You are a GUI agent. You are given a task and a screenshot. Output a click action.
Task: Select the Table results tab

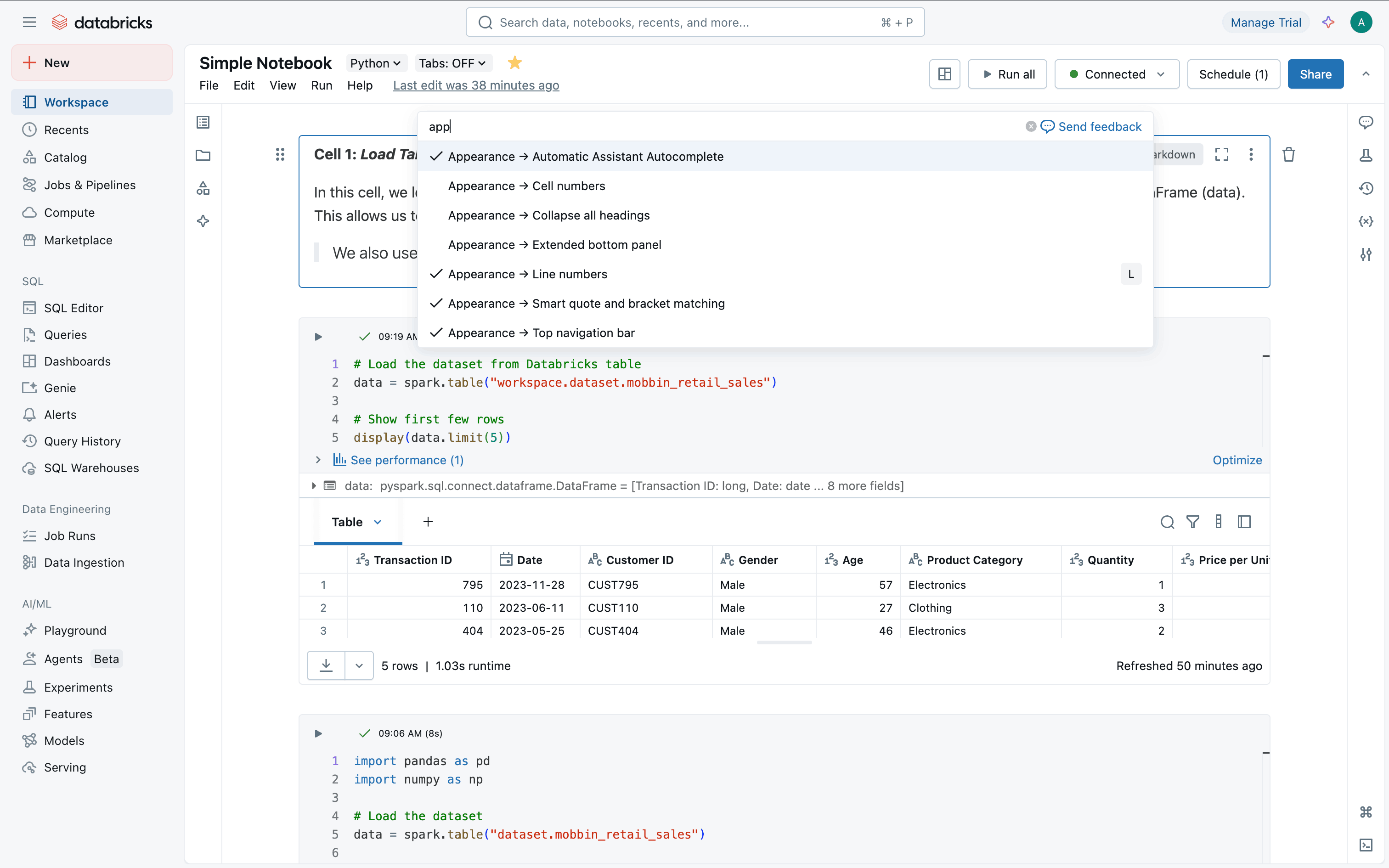[x=348, y=522]
